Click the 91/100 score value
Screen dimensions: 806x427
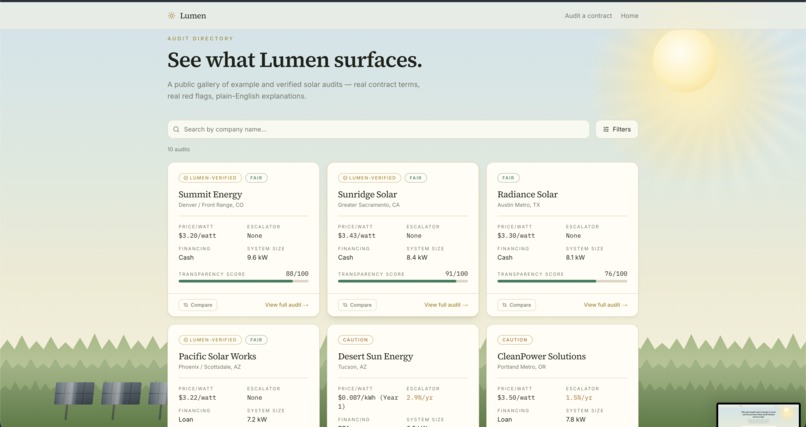point(456,274)
